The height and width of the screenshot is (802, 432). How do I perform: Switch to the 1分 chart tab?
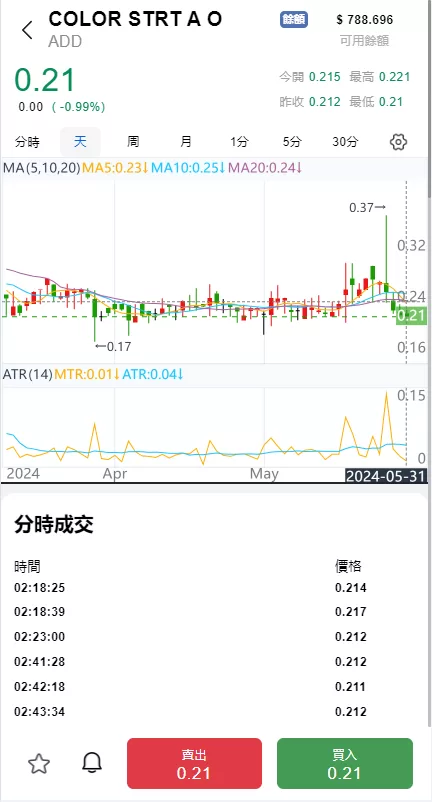(239, 142)
